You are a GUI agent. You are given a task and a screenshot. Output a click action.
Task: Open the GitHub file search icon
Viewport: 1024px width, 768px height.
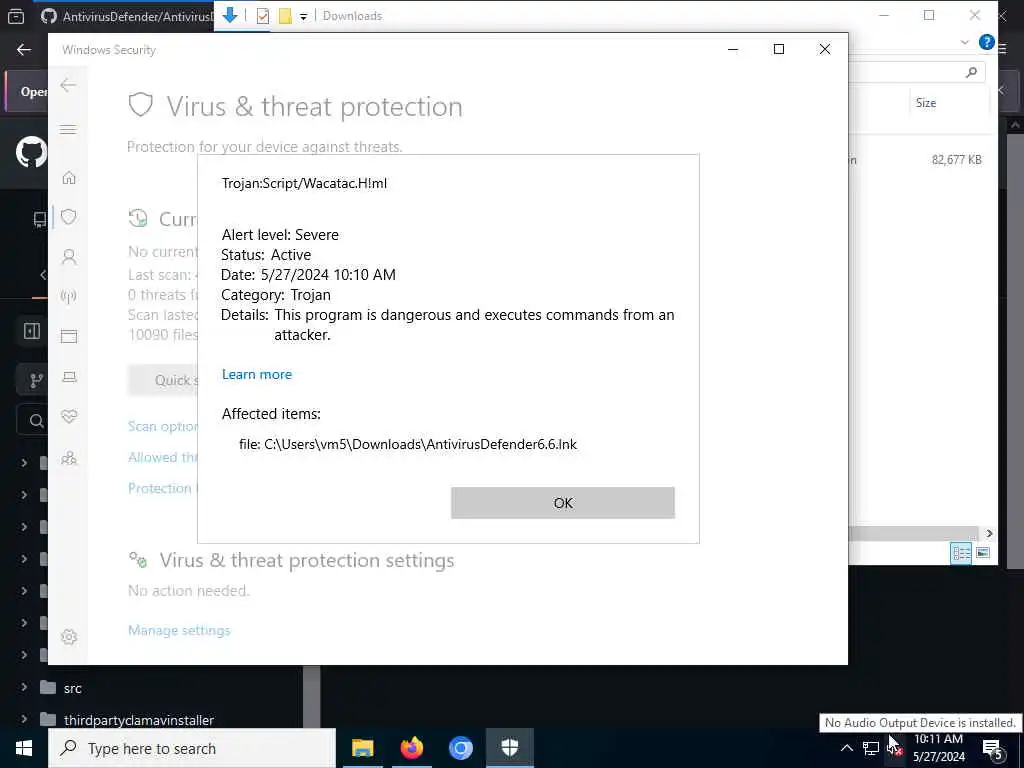coord(36,421)
